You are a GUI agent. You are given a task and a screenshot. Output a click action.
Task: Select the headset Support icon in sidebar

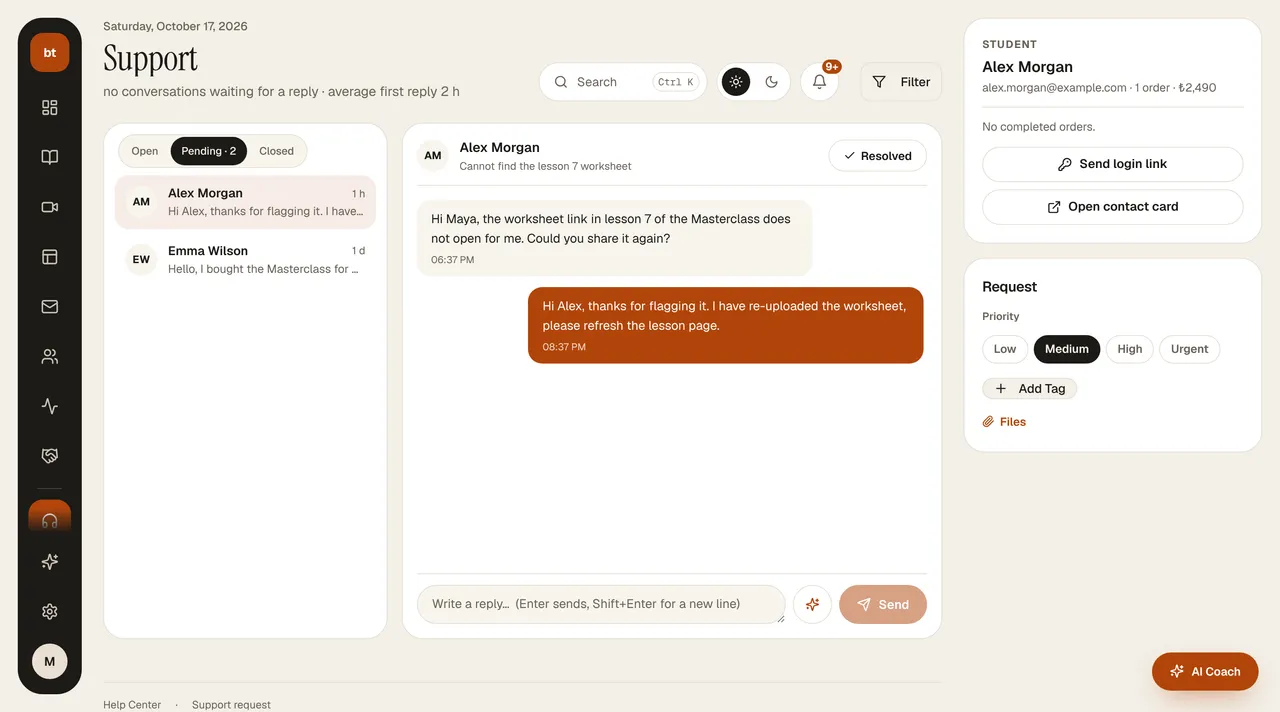click(50, 517)
